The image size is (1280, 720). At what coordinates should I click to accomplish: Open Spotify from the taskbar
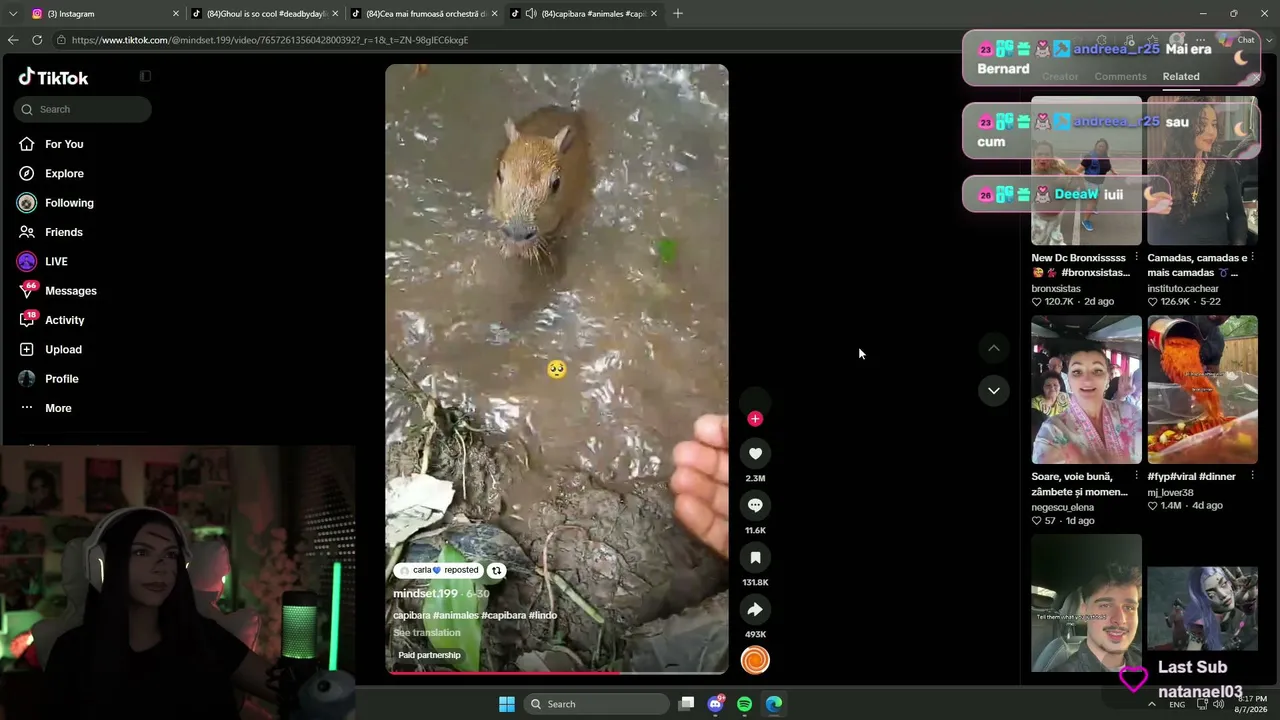click(x=744, y=704)
